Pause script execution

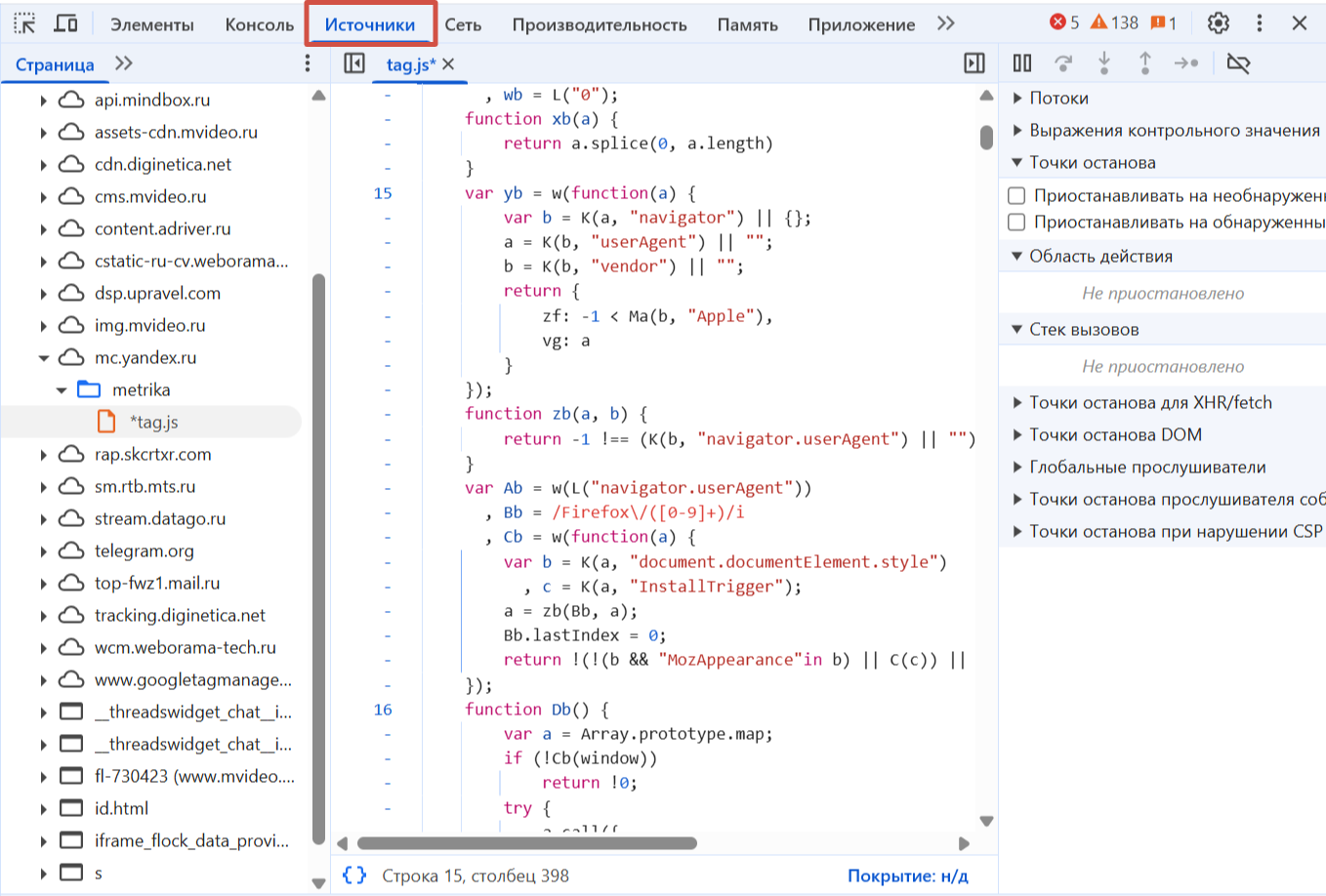[x=1022, y=63]
